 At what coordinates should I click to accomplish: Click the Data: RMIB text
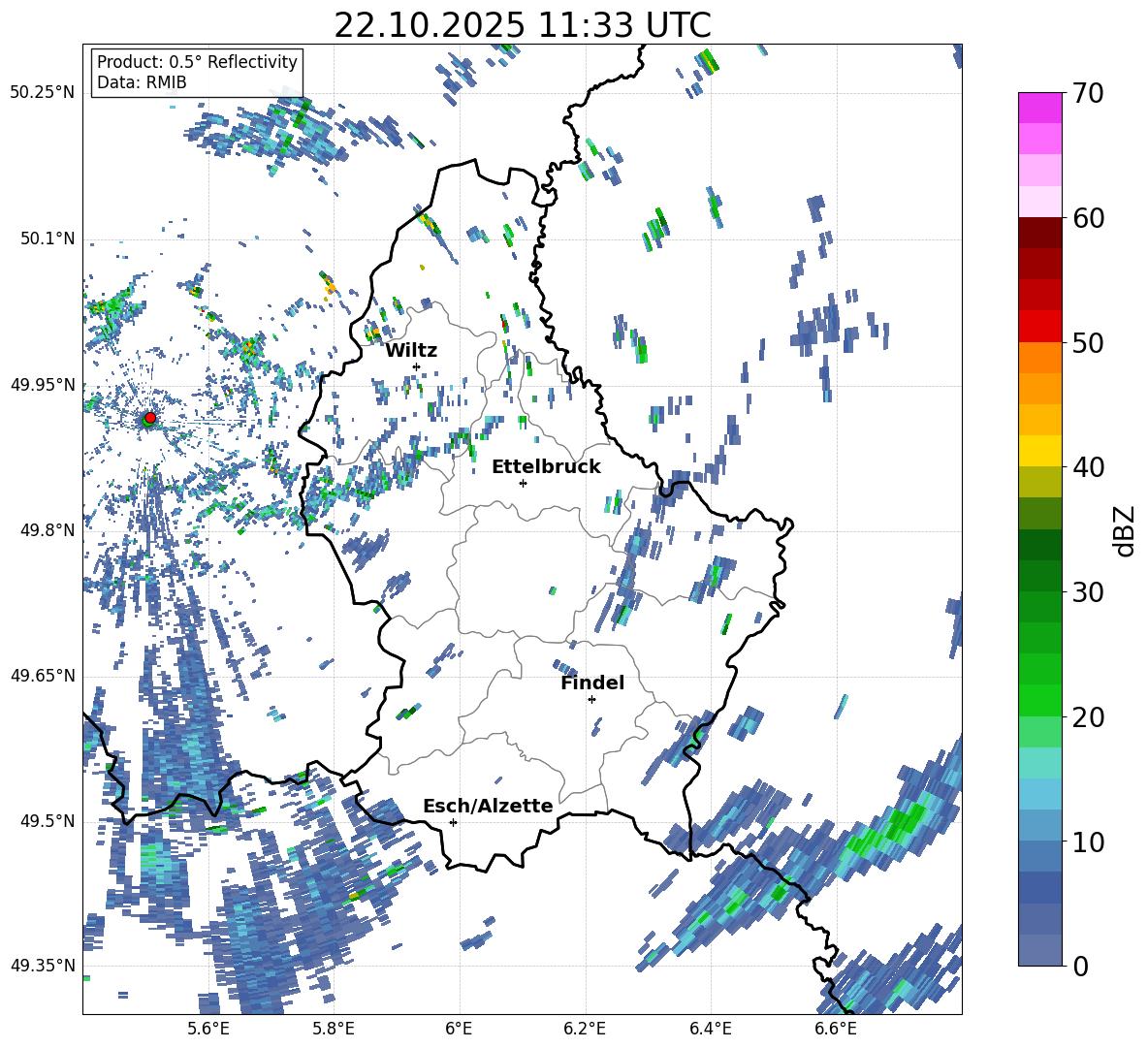142,82
